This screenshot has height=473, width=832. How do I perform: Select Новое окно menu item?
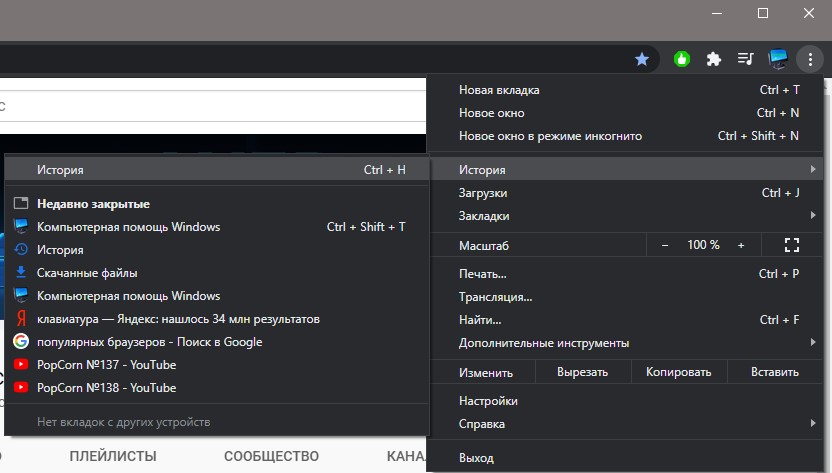[x=626, y=113]
